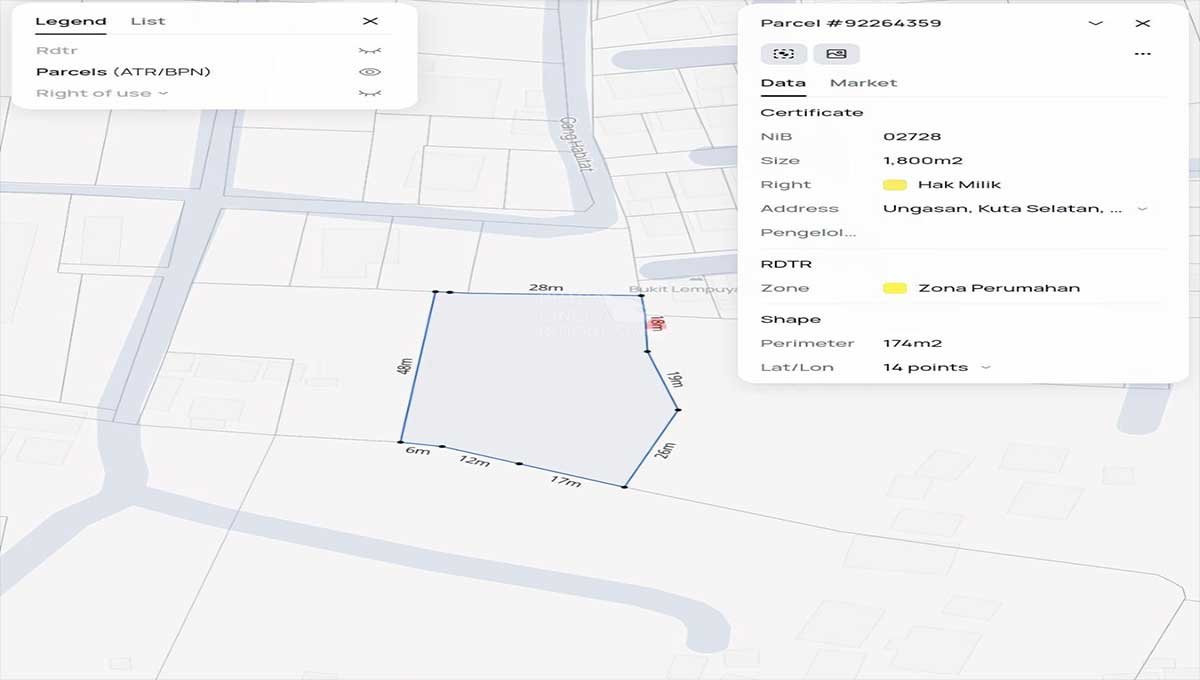Click the 6m edge label on parcel
The image size is (1200, 680).
[x=418, y=451]
